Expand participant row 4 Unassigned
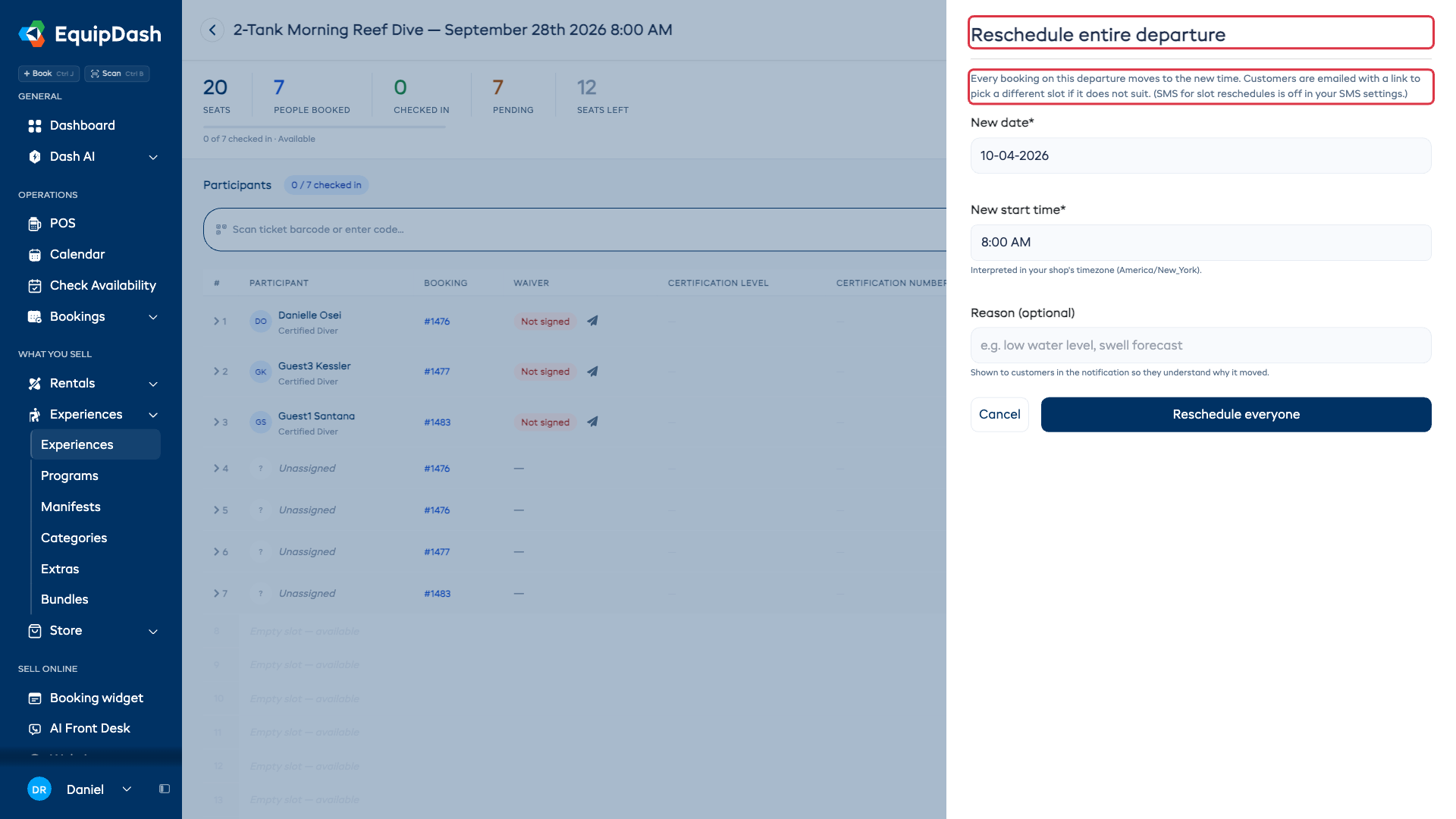Viewport: 1456px width, 819px height. [216, 469]
